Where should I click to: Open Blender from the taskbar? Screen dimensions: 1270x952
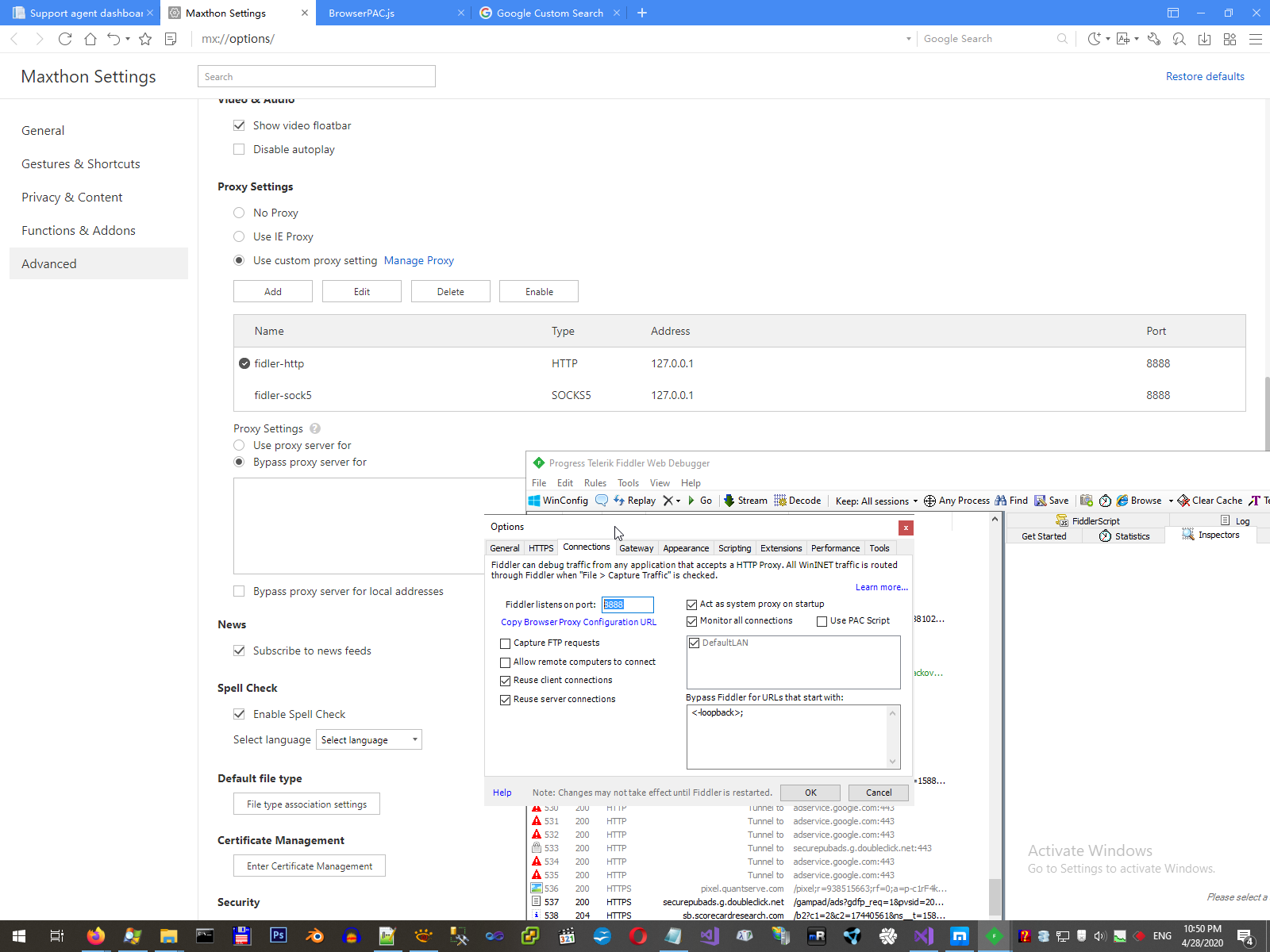pyautogui.click(x=314, y=936)
